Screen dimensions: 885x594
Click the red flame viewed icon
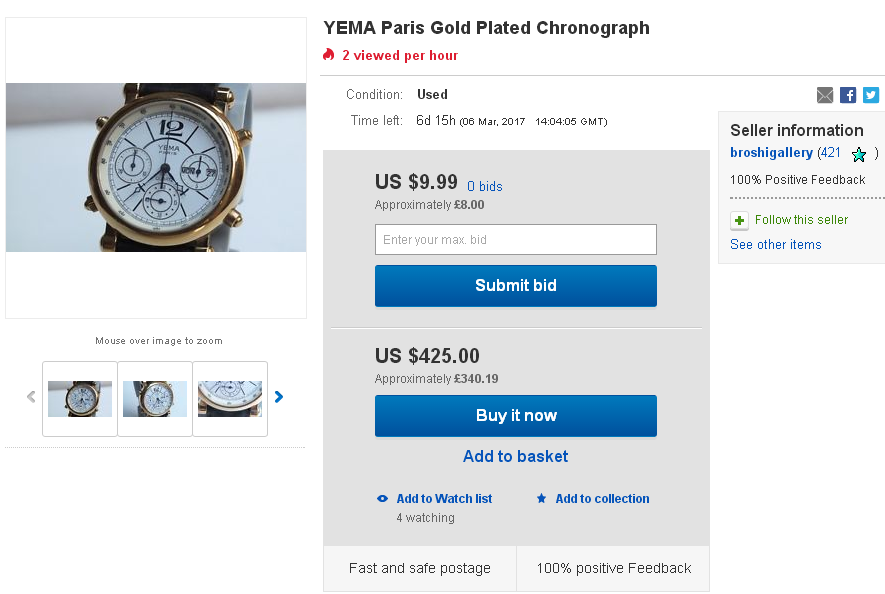pyautogui.click(x=329, y=55)
